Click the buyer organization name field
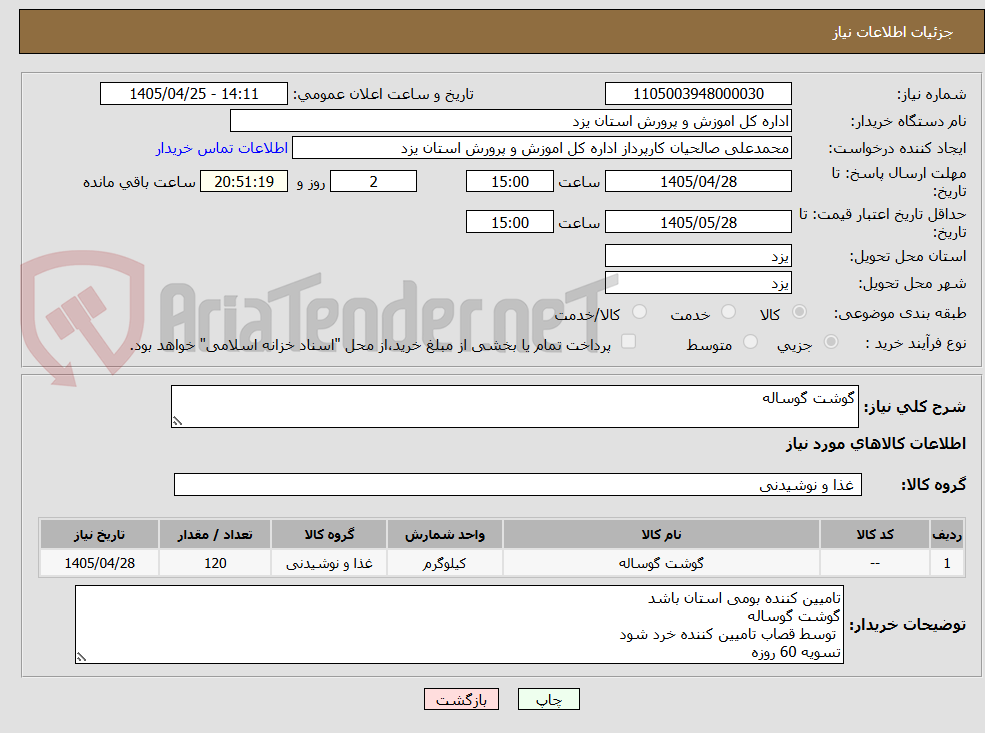Screen dimensions: 985x733 pos(511,121)
